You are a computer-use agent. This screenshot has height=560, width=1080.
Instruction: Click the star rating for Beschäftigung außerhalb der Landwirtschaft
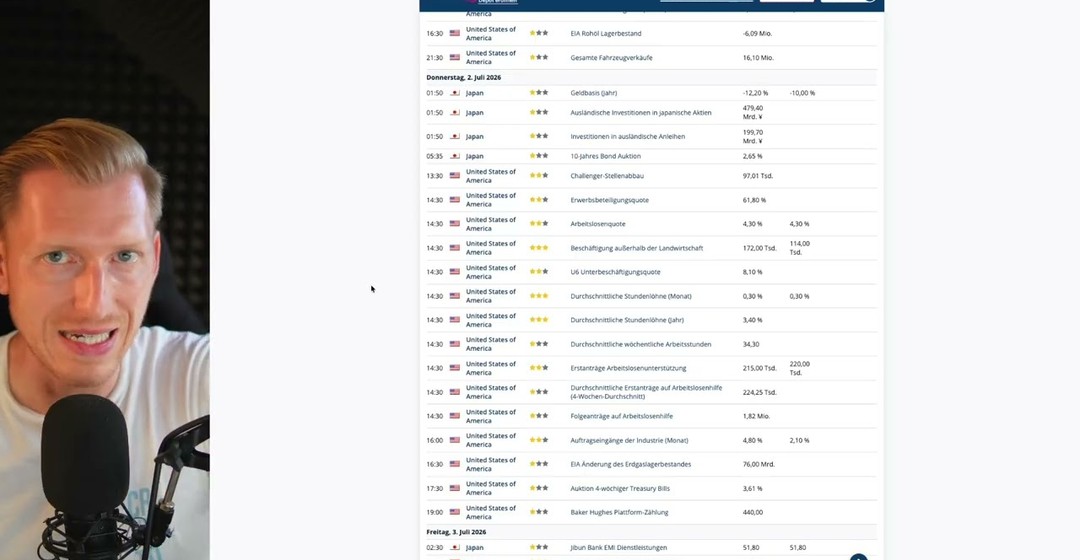point(539,248)
